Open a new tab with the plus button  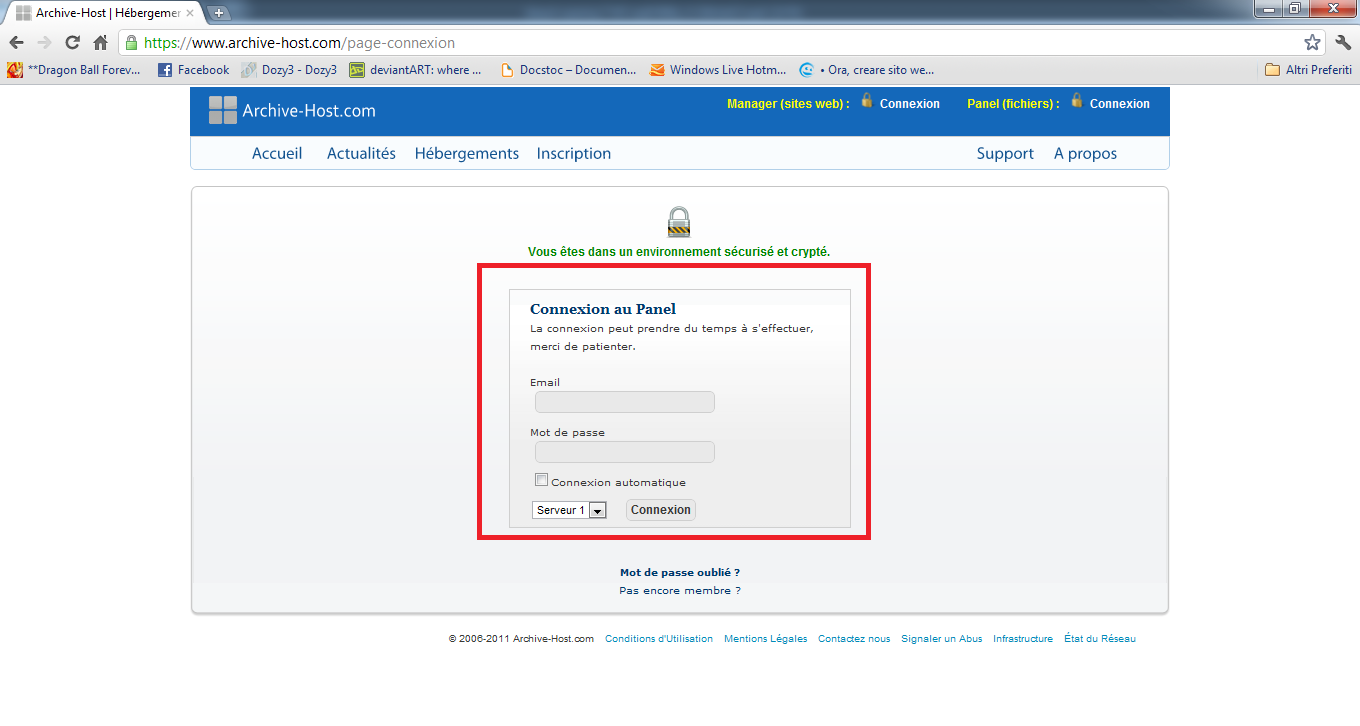[x=219, y=13]
